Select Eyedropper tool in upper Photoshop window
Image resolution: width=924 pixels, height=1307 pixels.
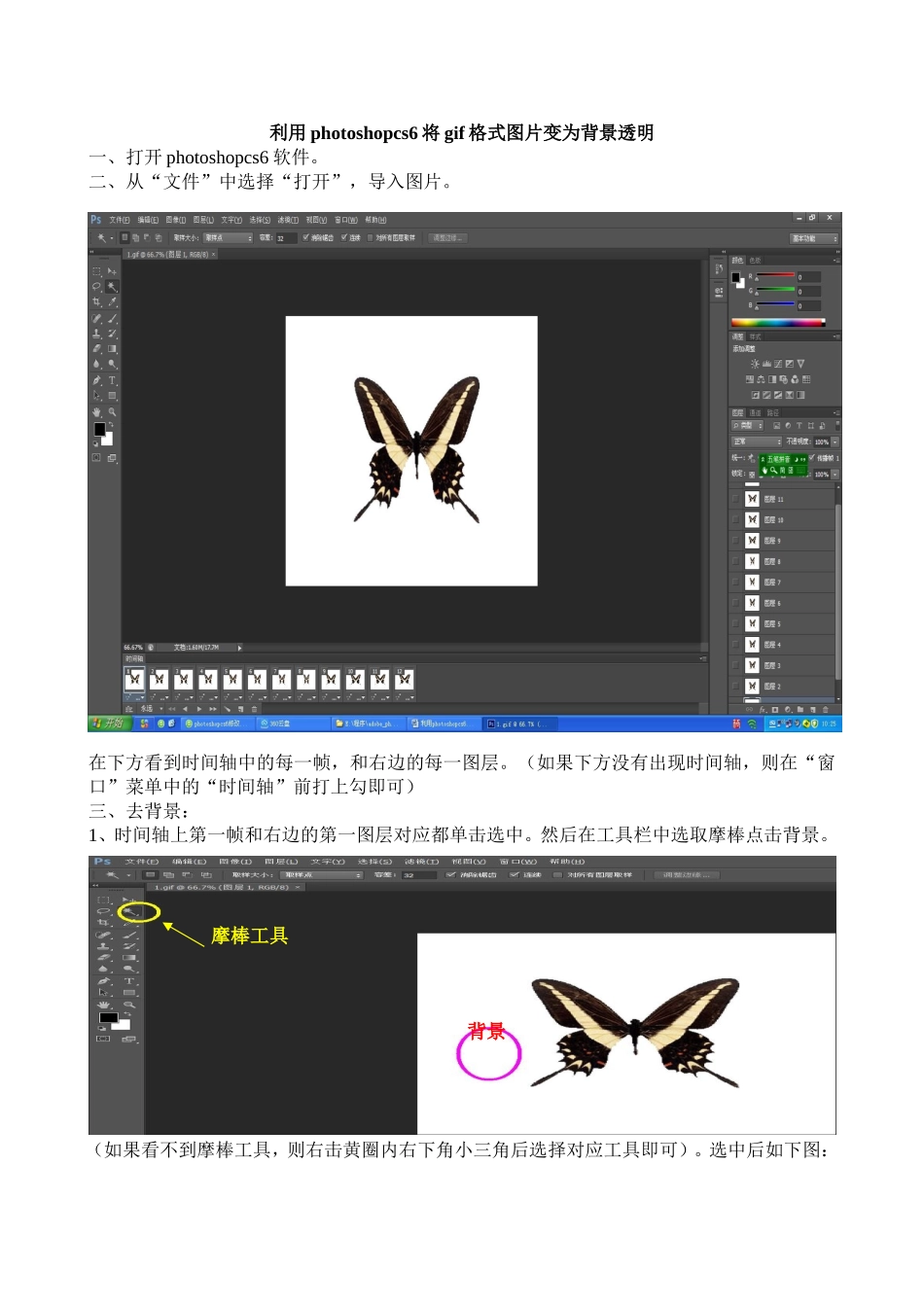point(112,301)
